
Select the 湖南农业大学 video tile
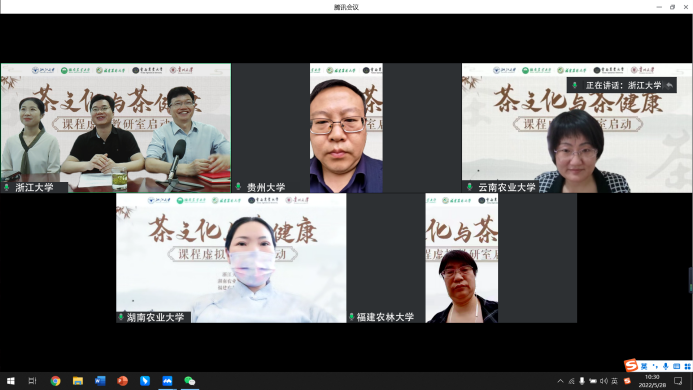[231, 258]
